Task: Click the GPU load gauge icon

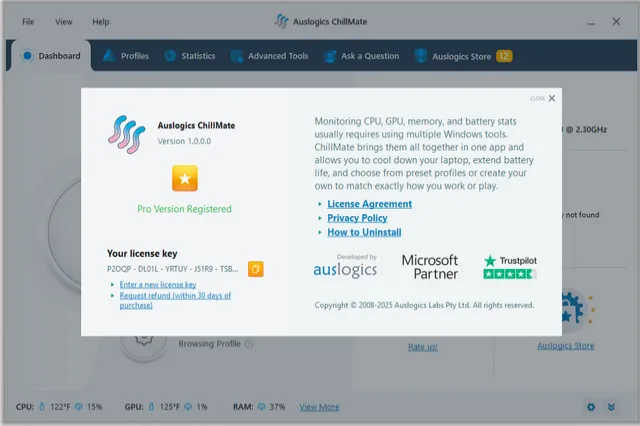Action: [188, 407]
